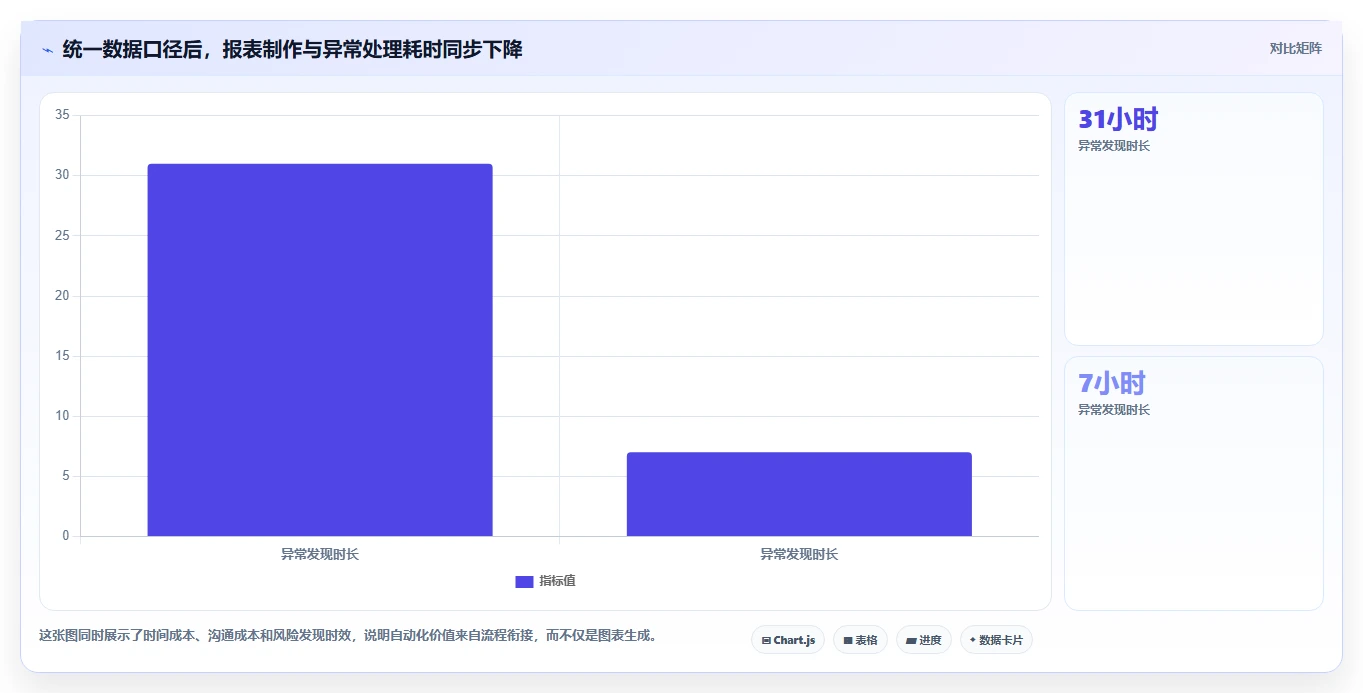Click the short 7-value bar
Viewport: 1363px width, 693px height.
click(799, 494)
